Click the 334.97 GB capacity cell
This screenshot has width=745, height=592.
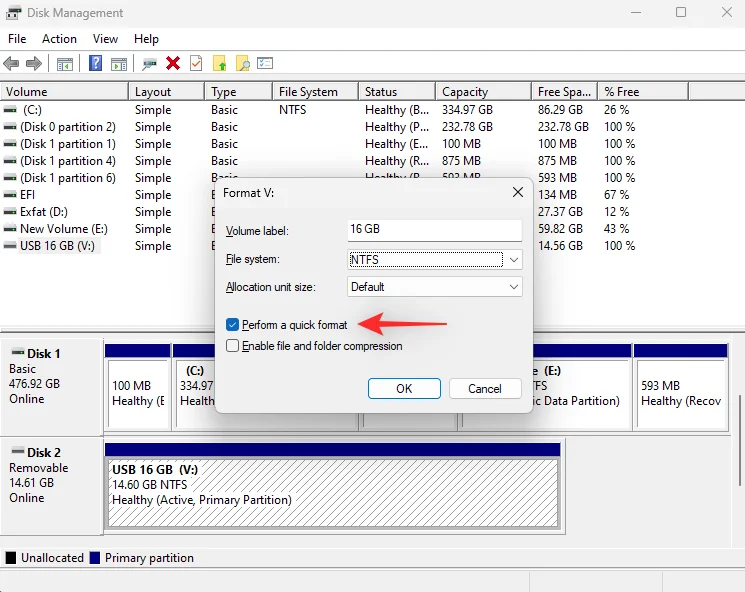coord(467,110)
